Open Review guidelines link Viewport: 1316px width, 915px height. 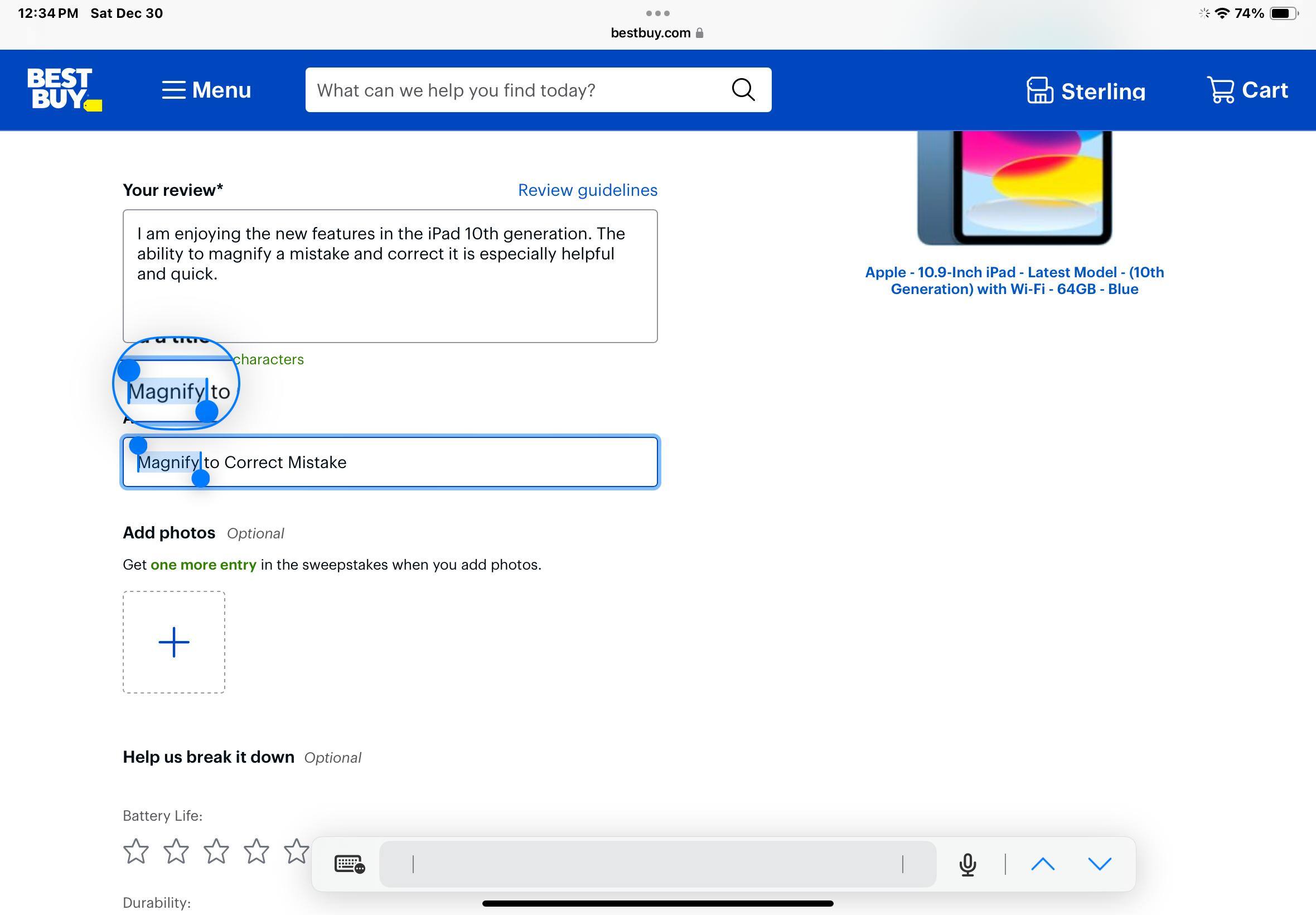(587, 190)
